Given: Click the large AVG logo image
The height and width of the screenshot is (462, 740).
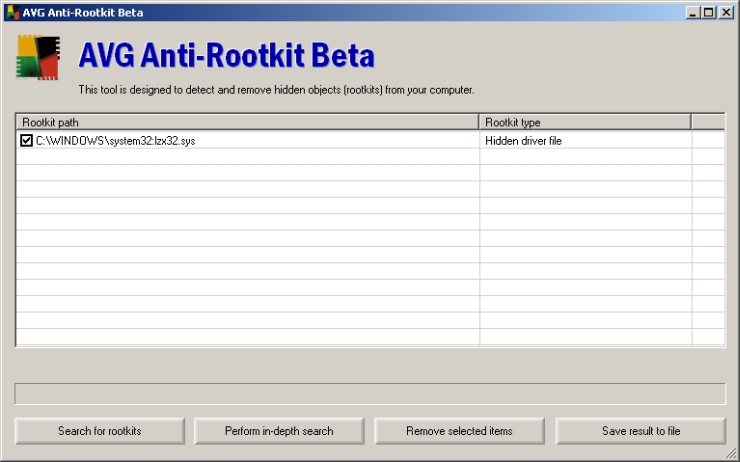Looking at the screenshot, I should [x=38, y=58].
